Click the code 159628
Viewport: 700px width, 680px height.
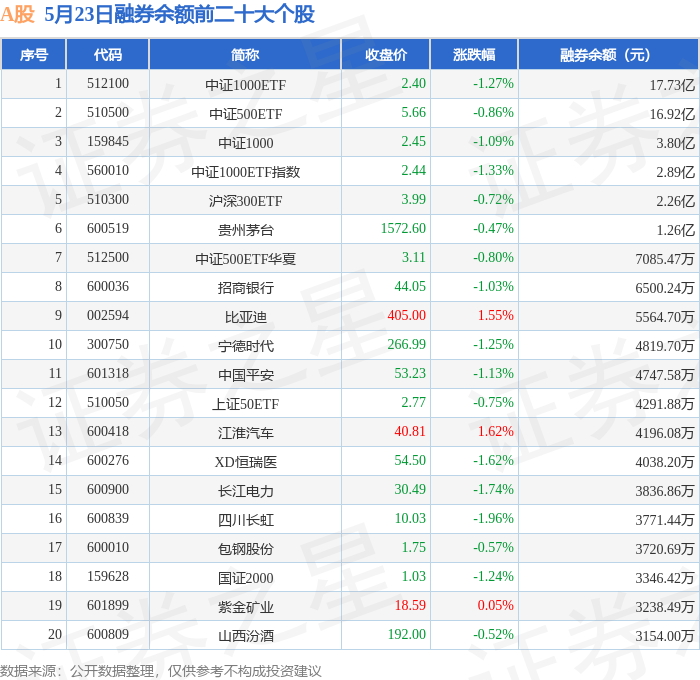pyautogui.click(x=108, y=577)
